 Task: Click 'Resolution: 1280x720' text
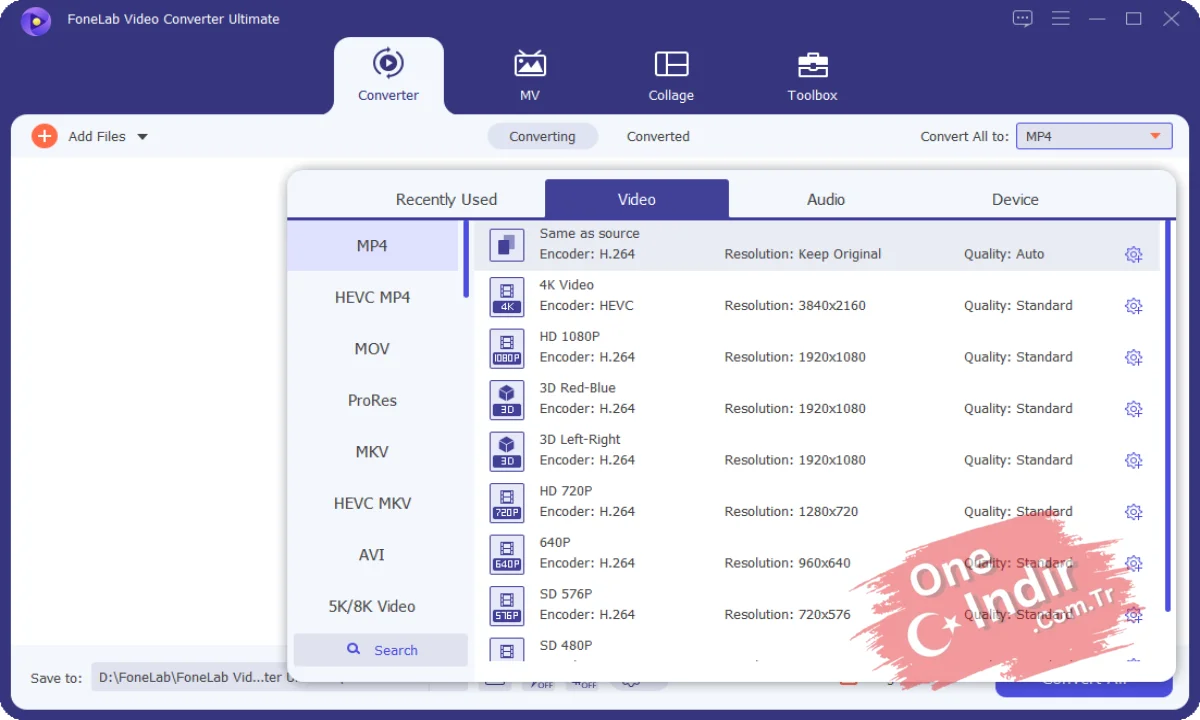coord(791,511)
